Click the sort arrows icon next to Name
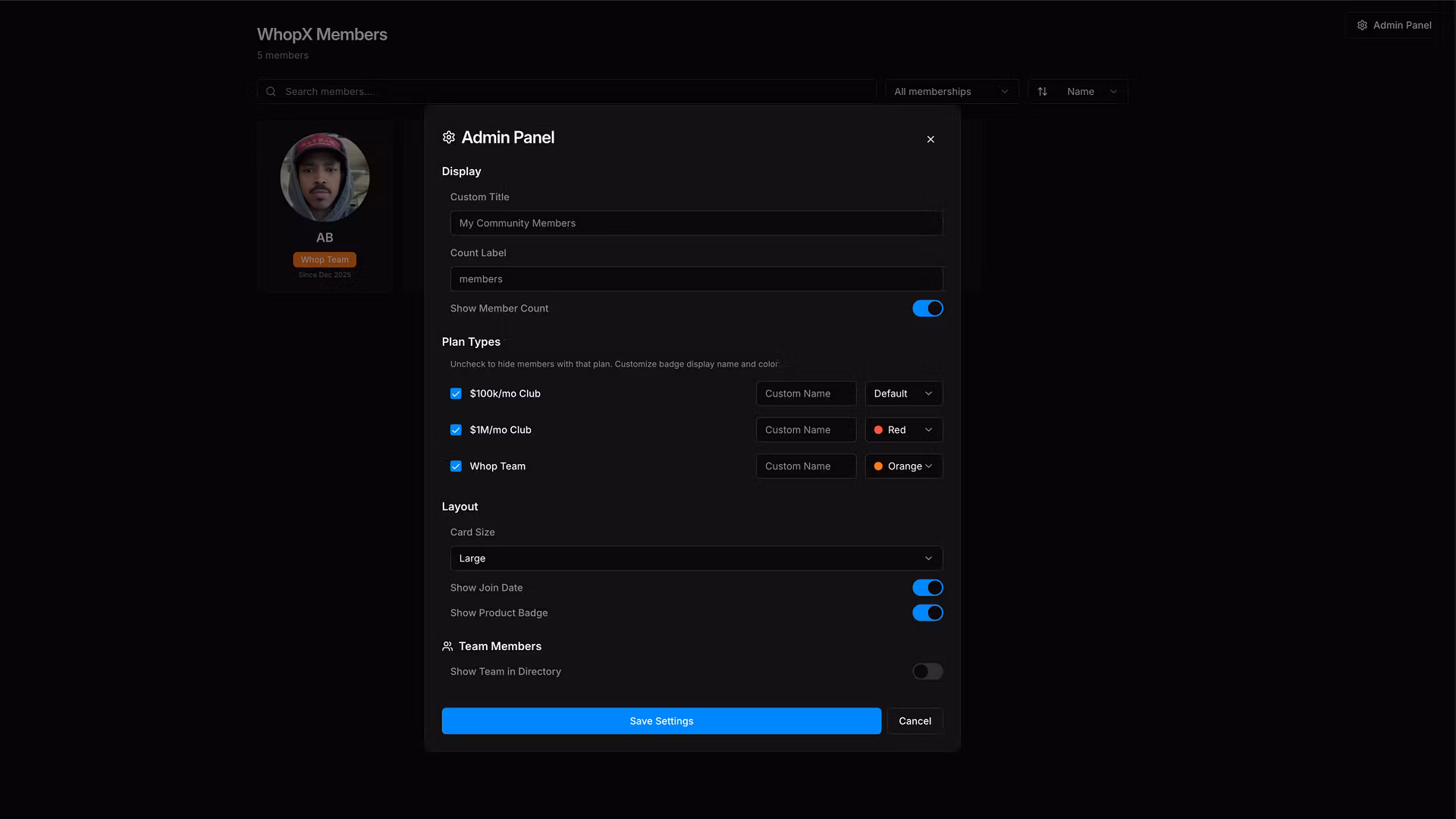 point(1043,91)
